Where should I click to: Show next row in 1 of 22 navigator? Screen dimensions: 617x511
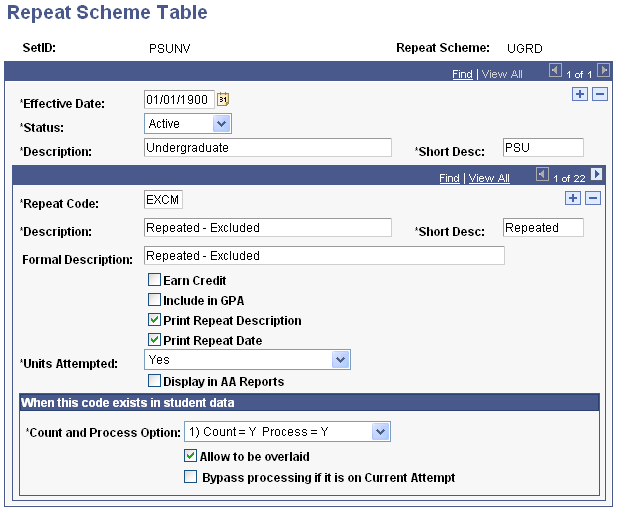coord(597,174)
